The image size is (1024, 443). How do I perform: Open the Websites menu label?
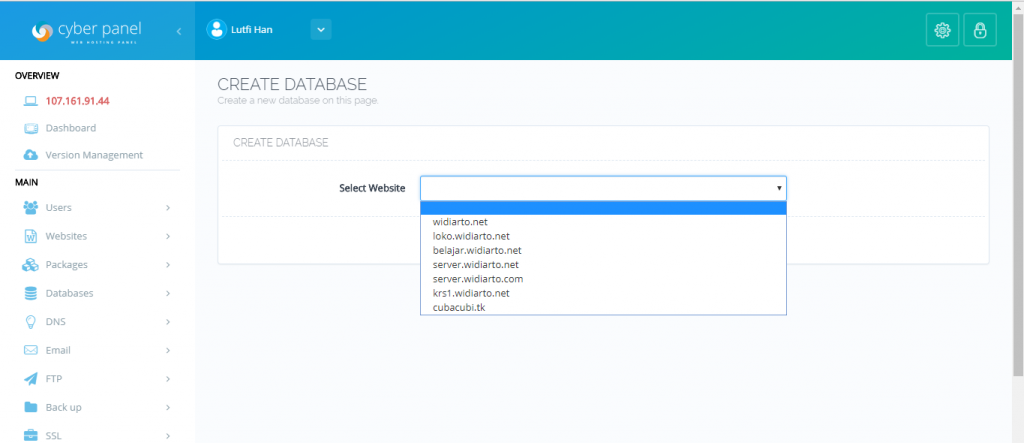point(66,236)
